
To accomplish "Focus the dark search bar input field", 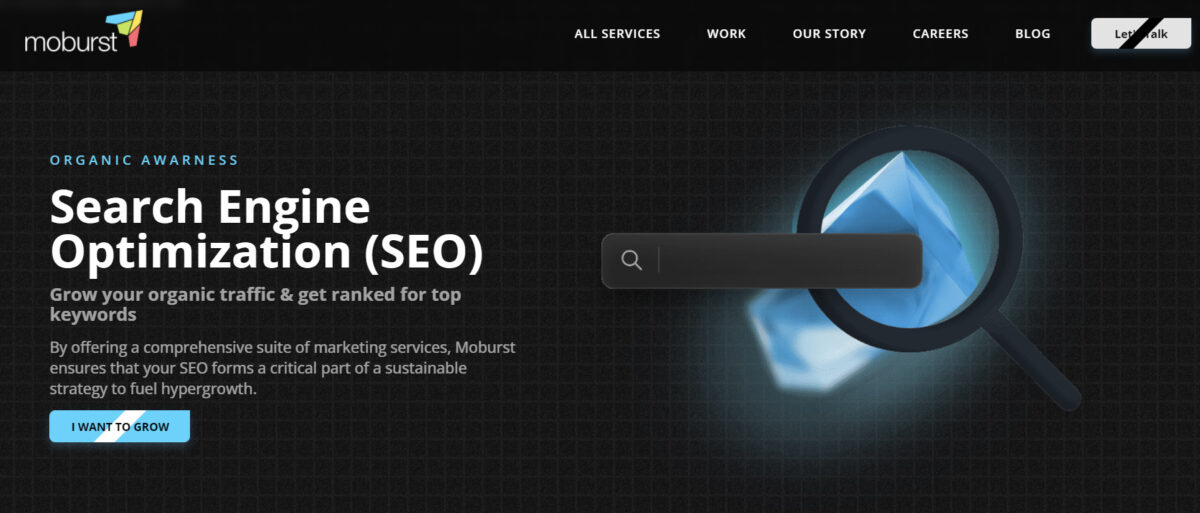I will [761, 260].
